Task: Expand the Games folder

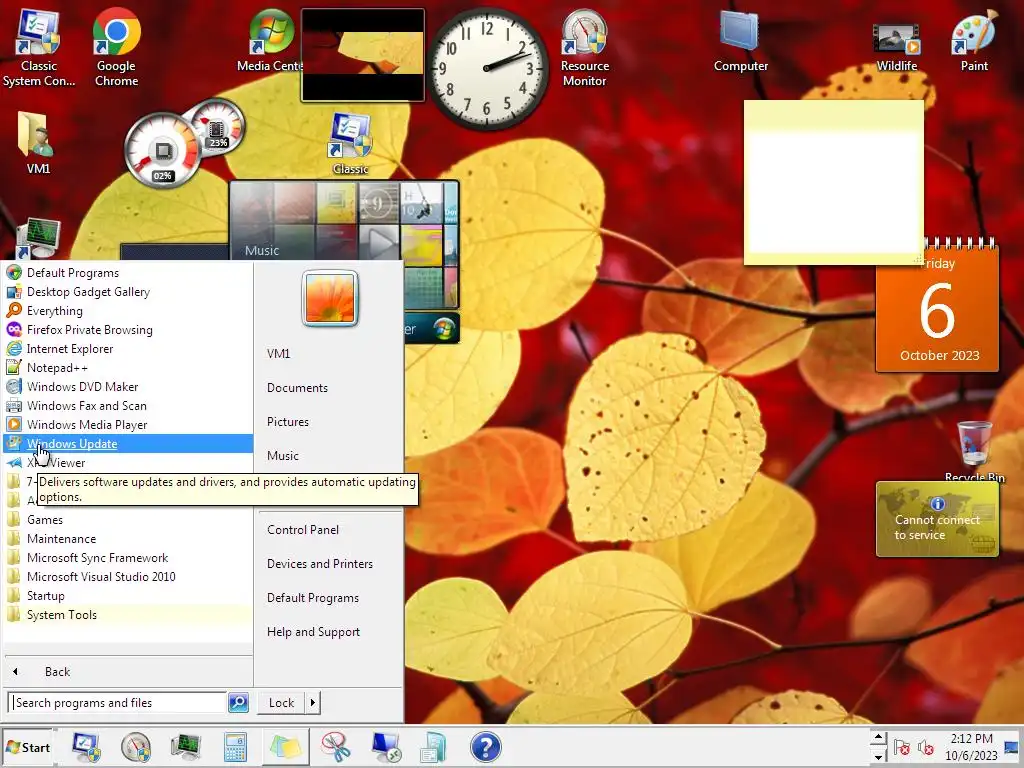Action: pyautogui.click(x=128, y=519)
